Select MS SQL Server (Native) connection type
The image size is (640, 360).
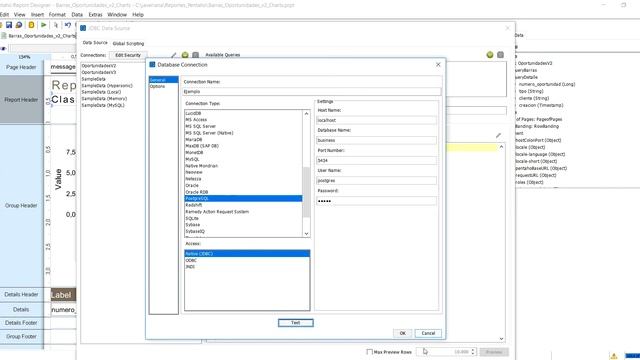[x=243, y=133]
